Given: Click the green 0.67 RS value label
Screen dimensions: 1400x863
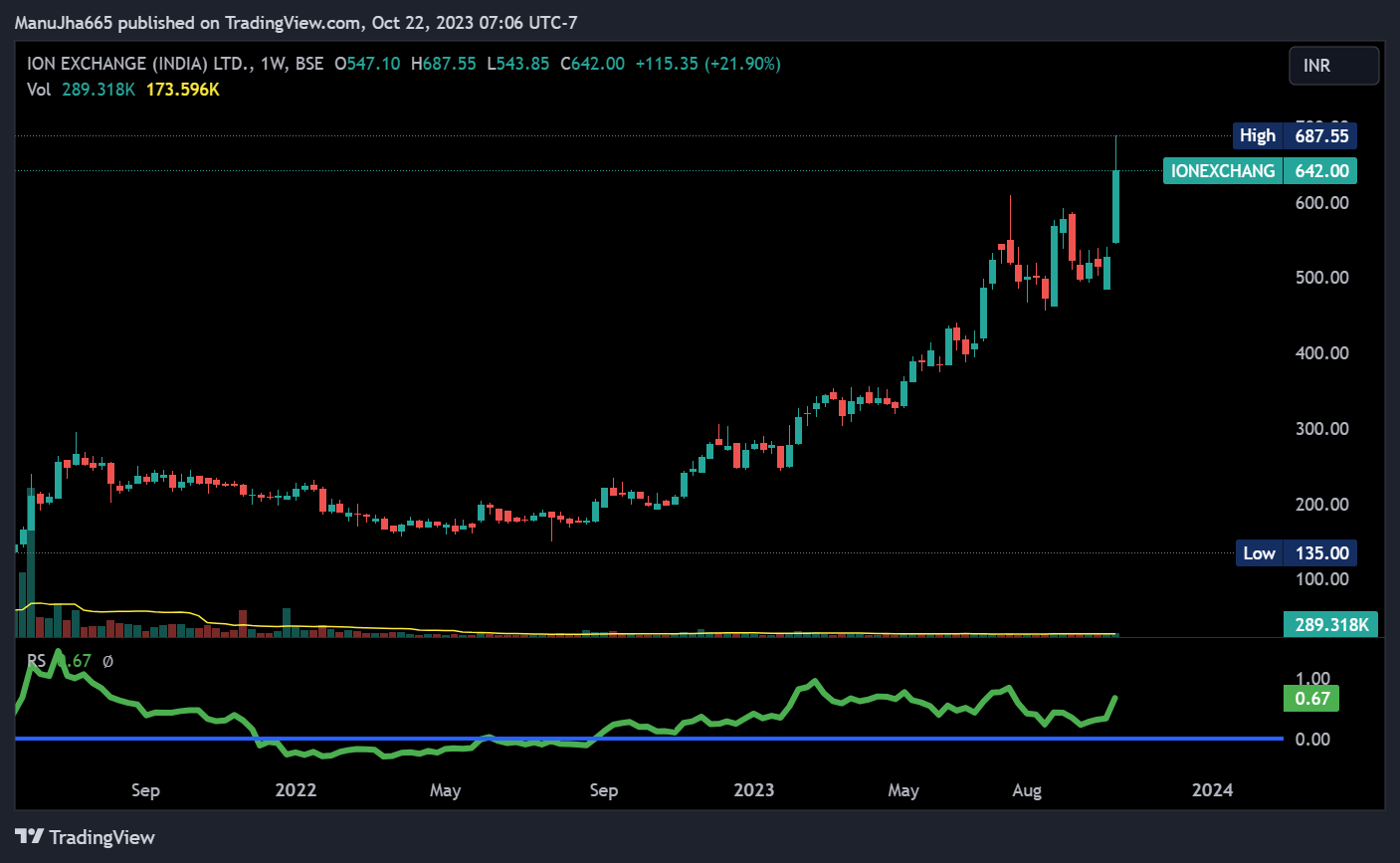Looking at the screenshot, I should point(1312,699).
